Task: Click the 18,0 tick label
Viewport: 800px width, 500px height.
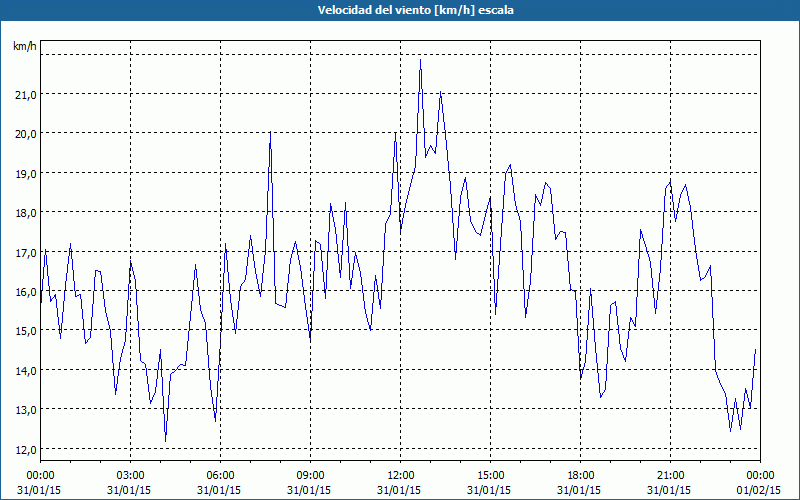Action: (x=25, y=213)
